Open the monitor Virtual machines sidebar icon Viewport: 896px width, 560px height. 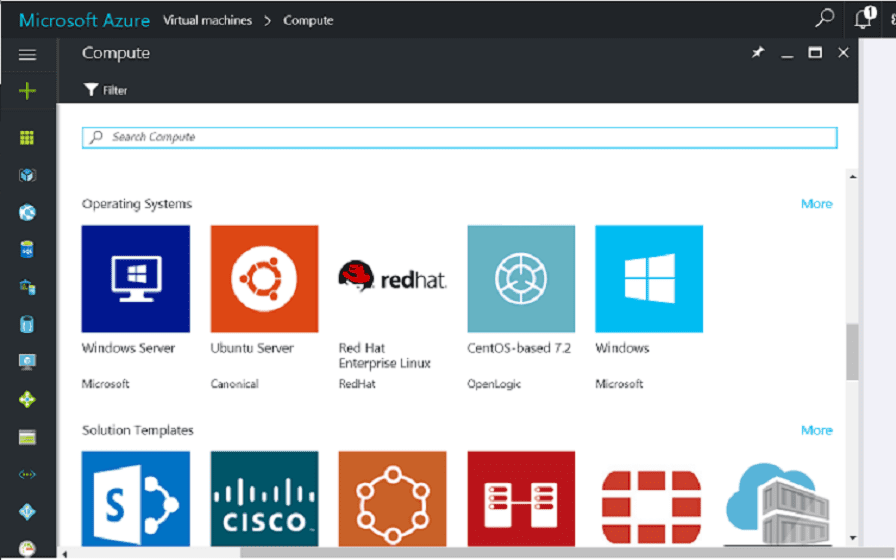[27, 362]
